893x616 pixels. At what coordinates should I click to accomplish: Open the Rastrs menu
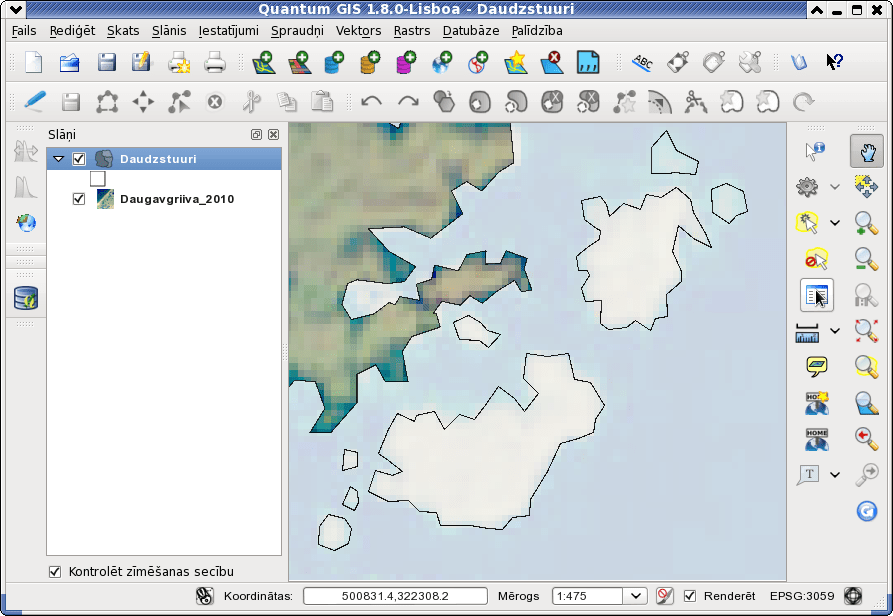coord(412,31)
